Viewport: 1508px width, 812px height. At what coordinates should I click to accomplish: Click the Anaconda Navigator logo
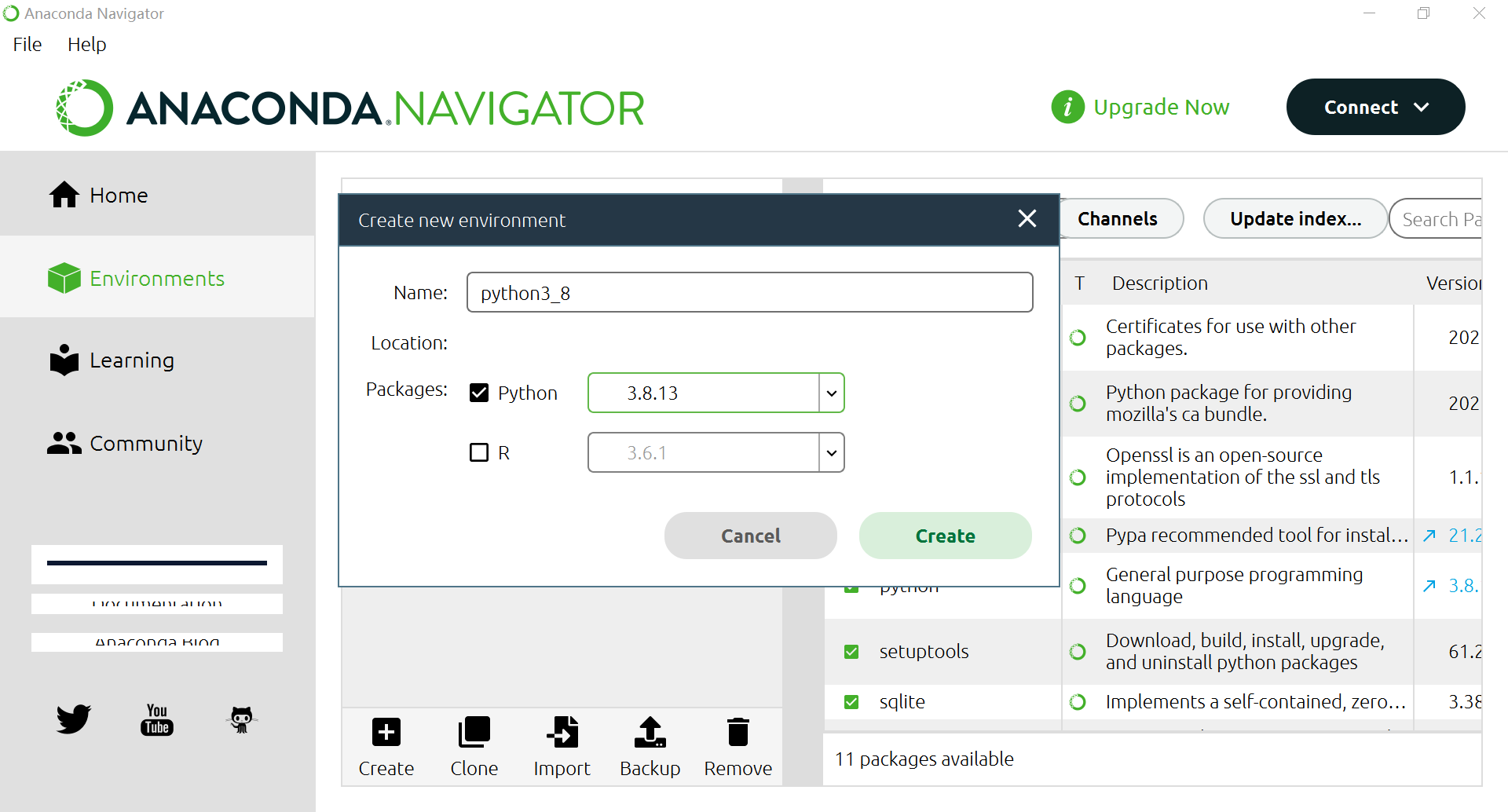(x=350, y=108)
